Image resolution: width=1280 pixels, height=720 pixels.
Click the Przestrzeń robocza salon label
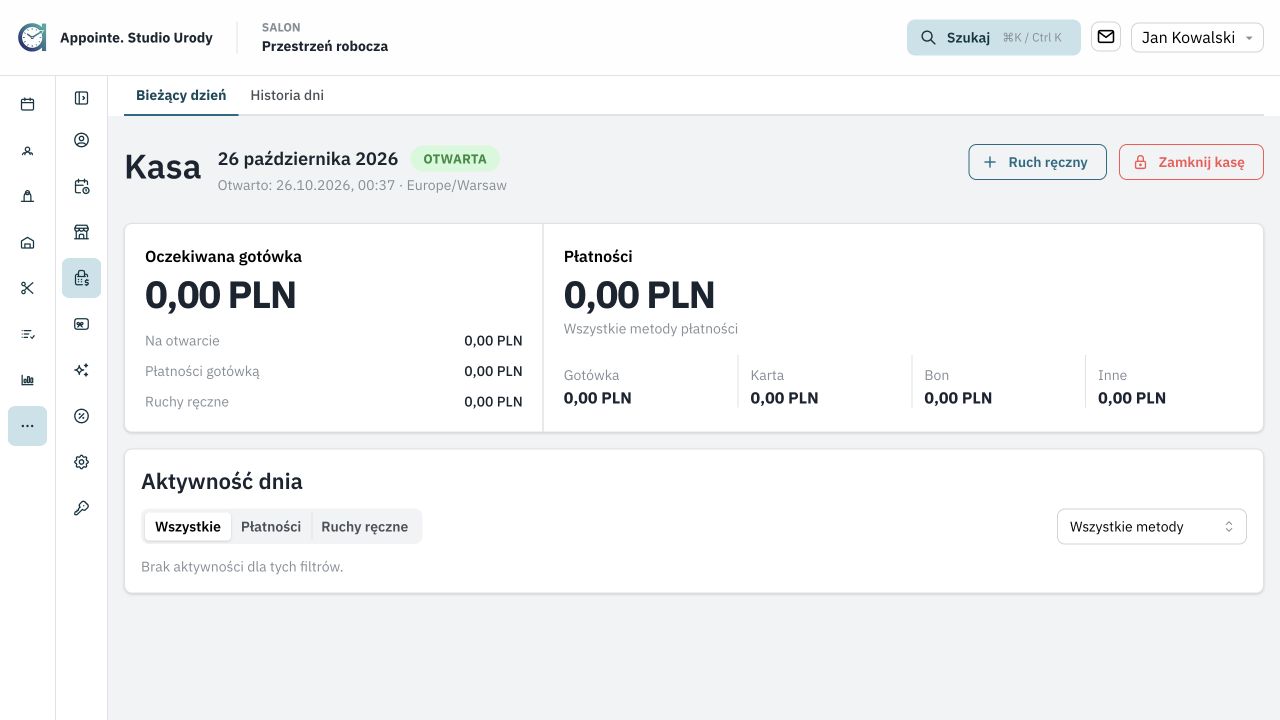[x=325, y=46]
